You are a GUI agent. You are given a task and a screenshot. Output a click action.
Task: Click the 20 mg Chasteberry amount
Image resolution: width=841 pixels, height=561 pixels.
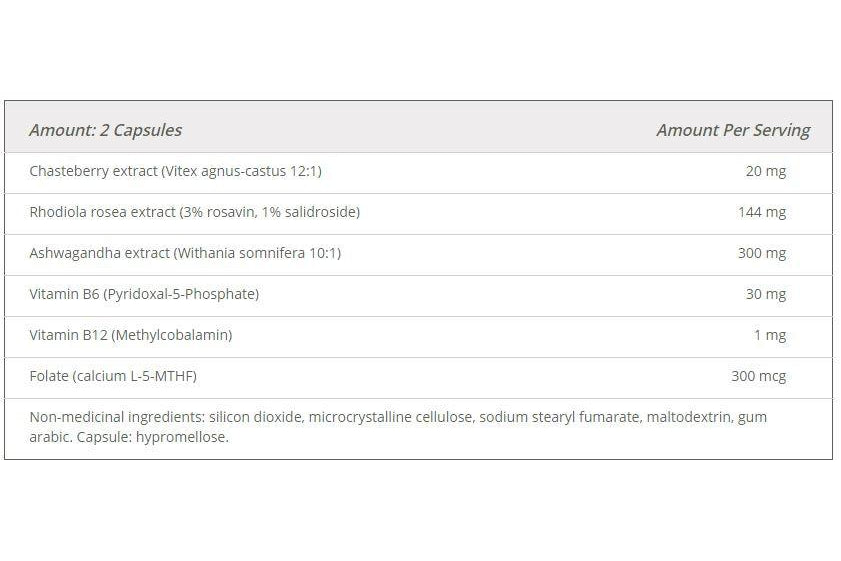pos(765,171)
